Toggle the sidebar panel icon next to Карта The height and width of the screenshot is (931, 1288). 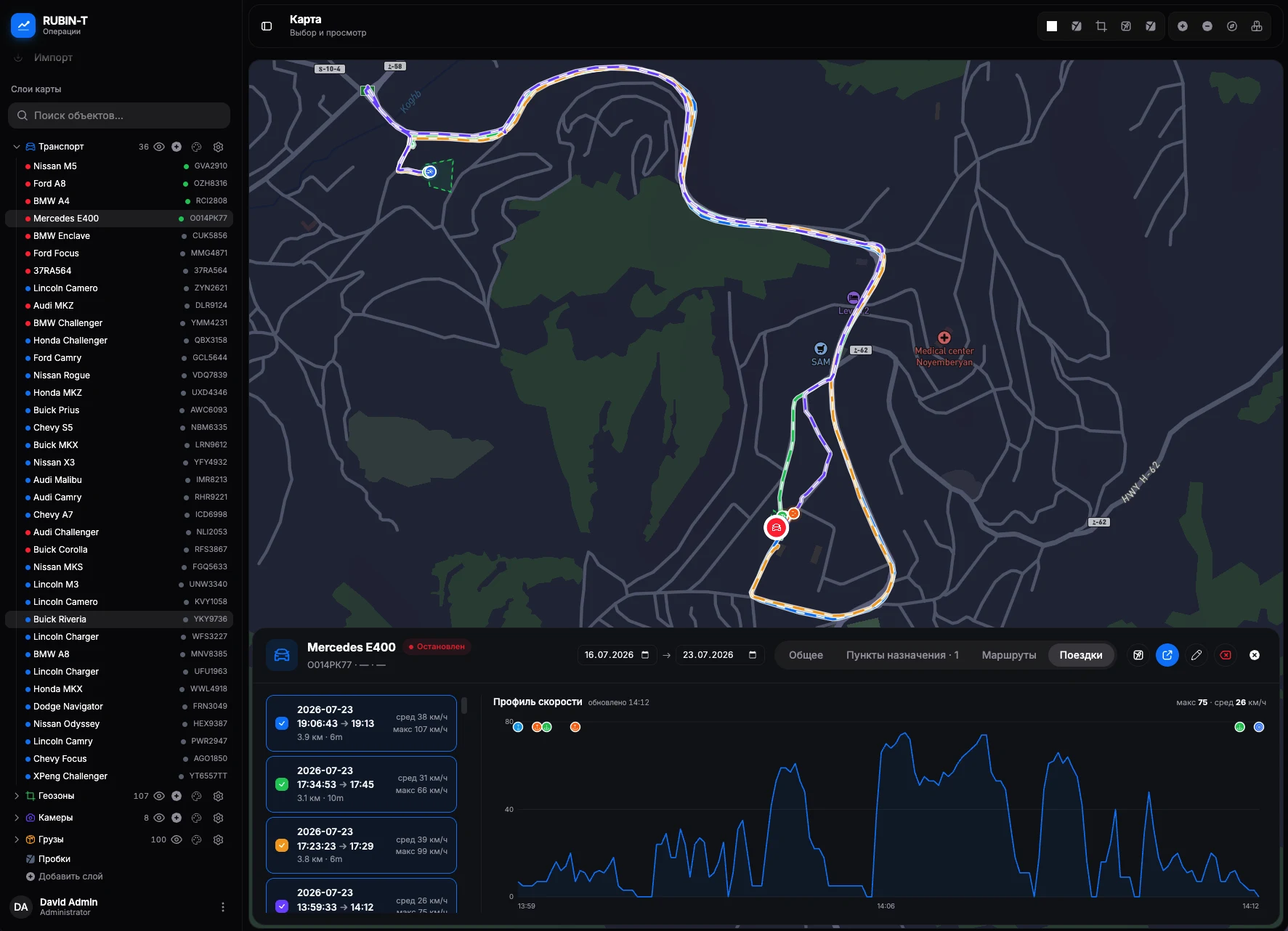(267, 26)
